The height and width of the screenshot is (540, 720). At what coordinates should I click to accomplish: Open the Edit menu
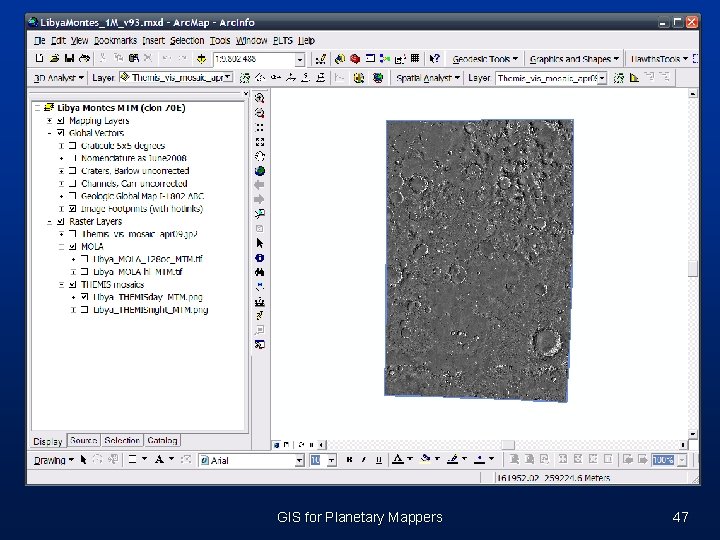pyautogui.click(x=58, y=40)
